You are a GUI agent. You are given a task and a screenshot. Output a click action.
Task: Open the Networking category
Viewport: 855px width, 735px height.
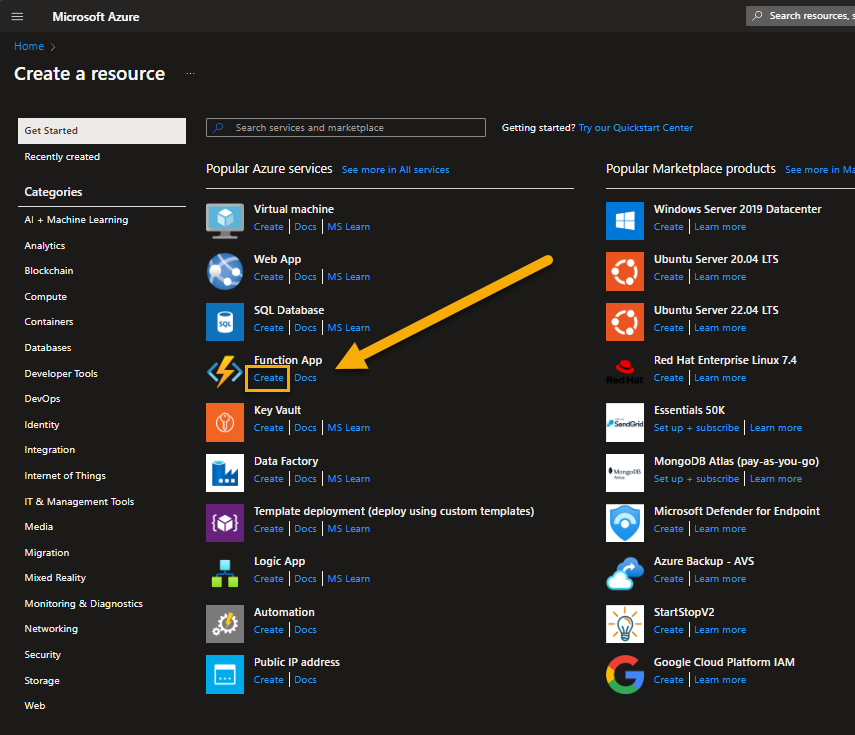pos(51,629)
